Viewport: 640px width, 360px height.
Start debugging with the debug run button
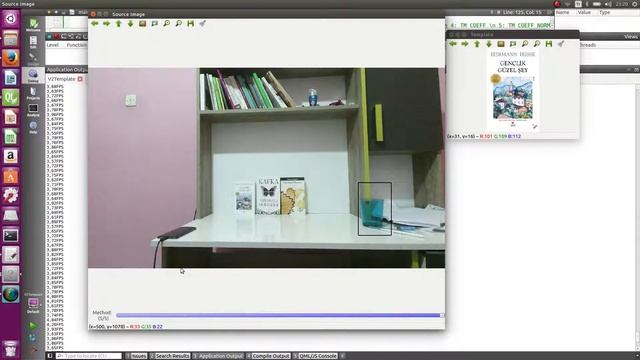coord(33,338)
